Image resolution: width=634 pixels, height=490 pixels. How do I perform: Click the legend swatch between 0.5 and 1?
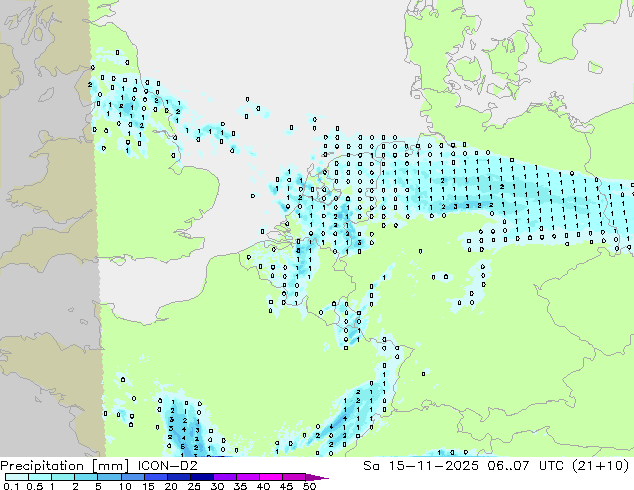click(x=40, y=477)
